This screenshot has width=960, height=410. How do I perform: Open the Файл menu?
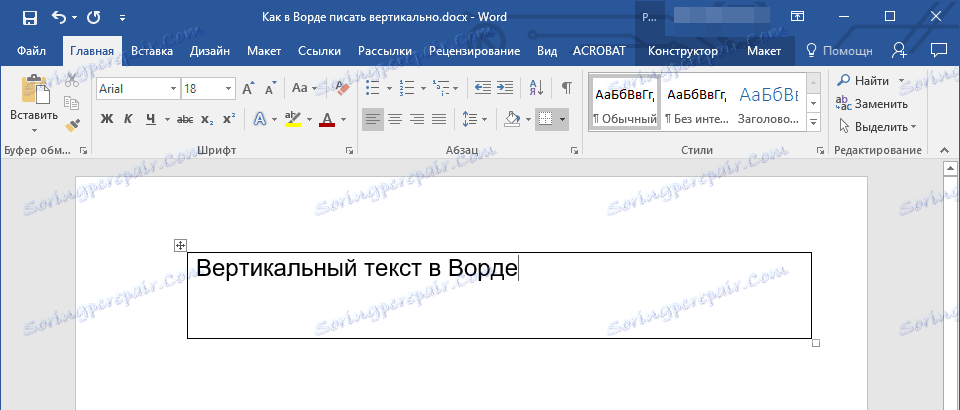pyautogui.click(x=31, y=51)
